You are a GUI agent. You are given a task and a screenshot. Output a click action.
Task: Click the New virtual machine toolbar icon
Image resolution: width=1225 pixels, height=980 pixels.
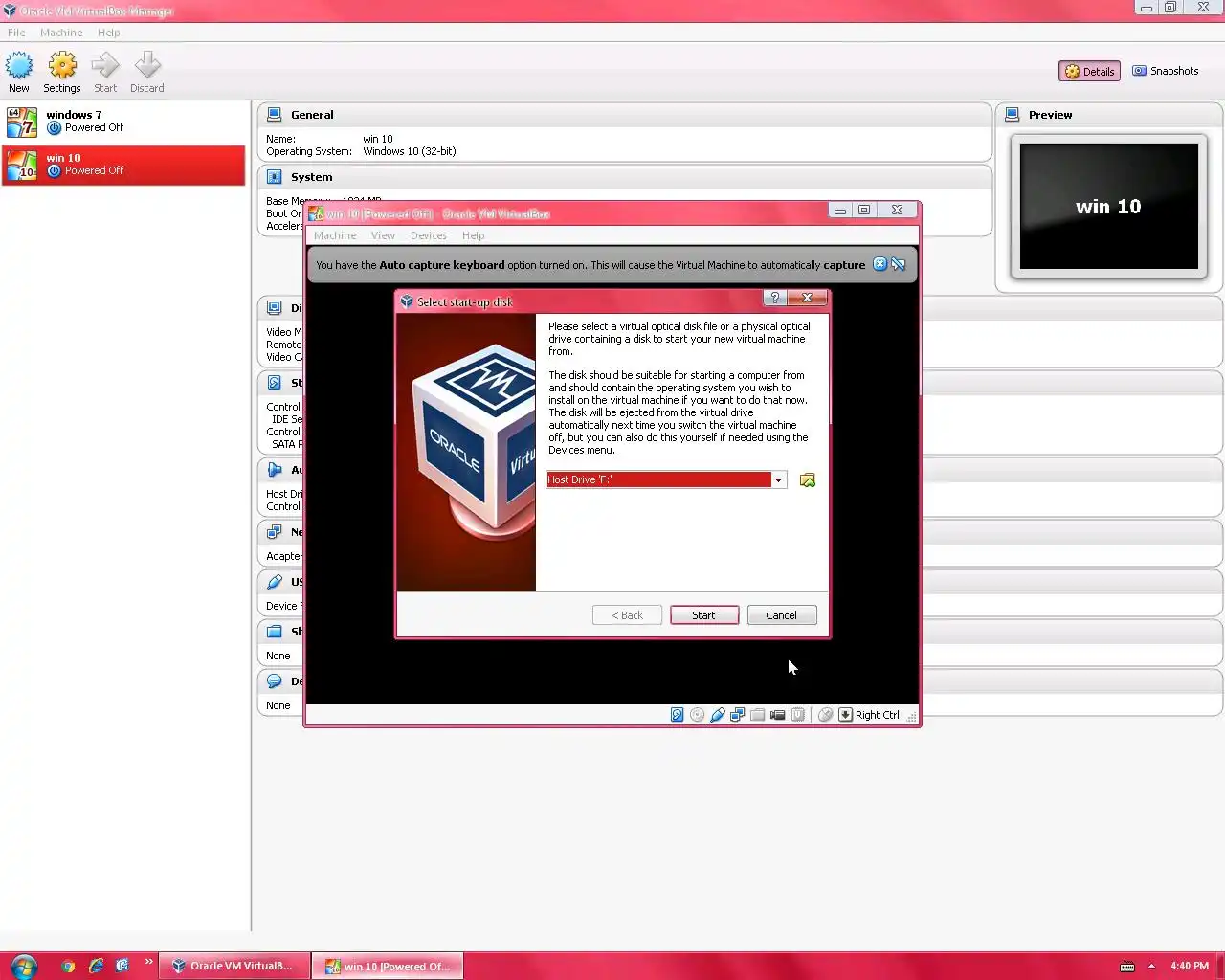coord(19,73)
